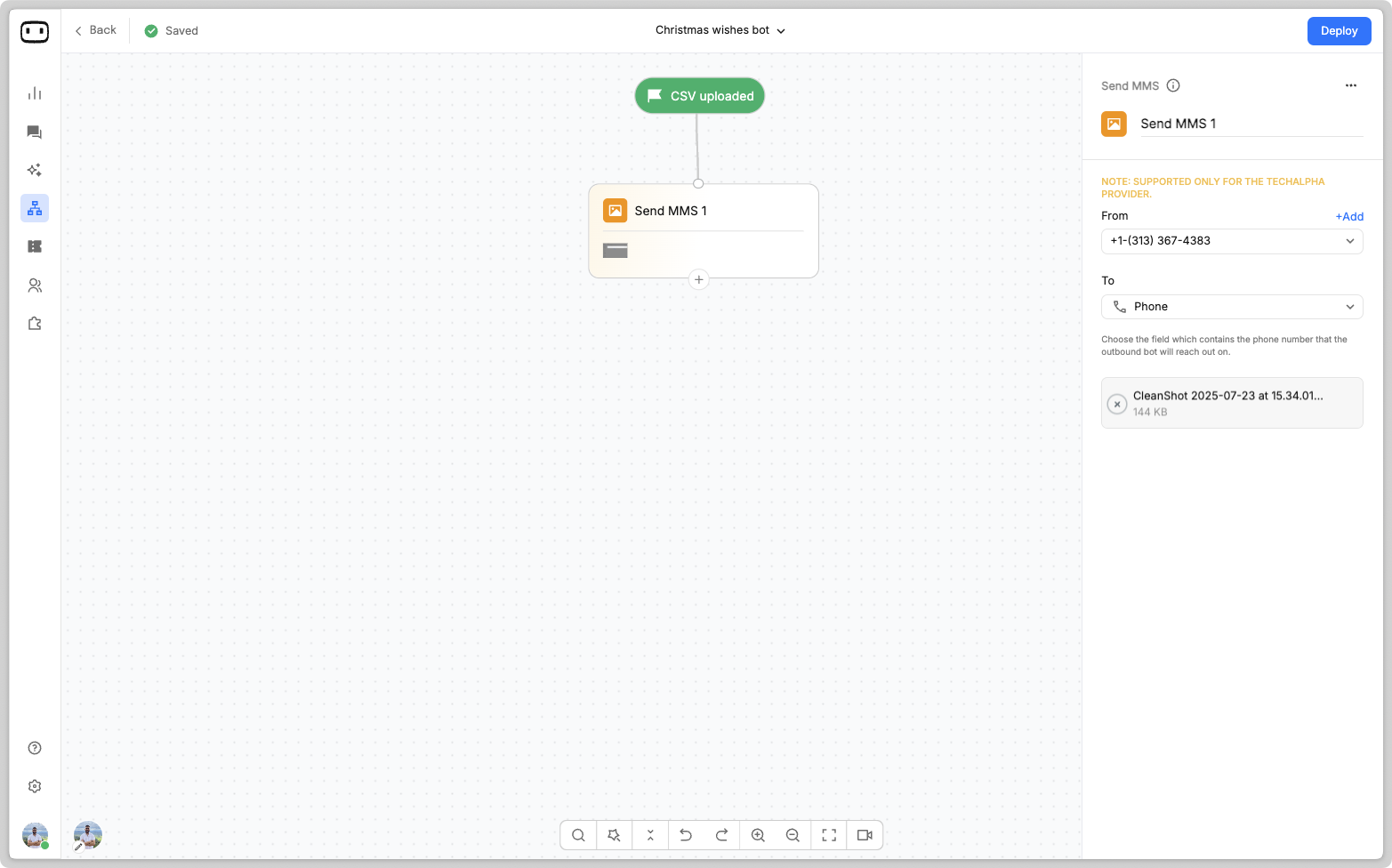1392x868 pixels.
Task: Zoom out on the canvas
Action: 793,835
